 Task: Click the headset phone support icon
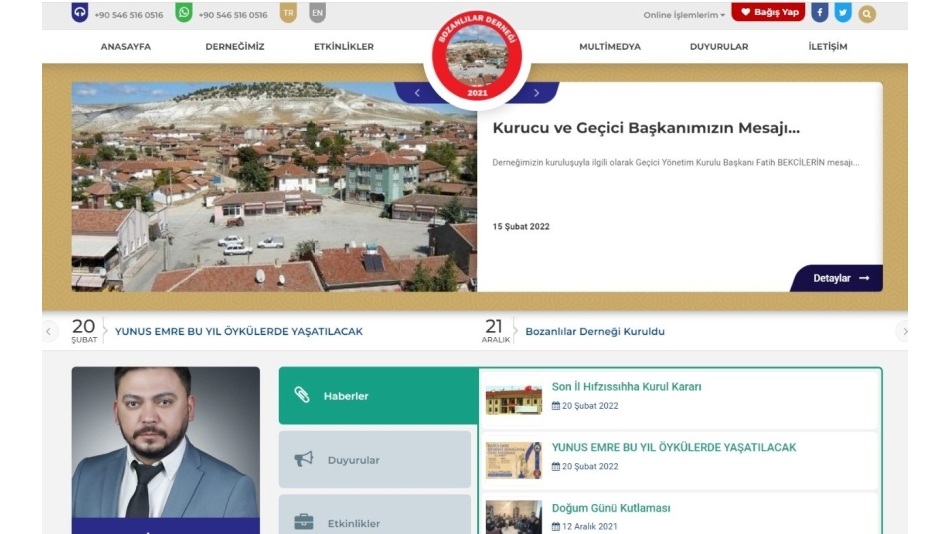click(80, 13)
